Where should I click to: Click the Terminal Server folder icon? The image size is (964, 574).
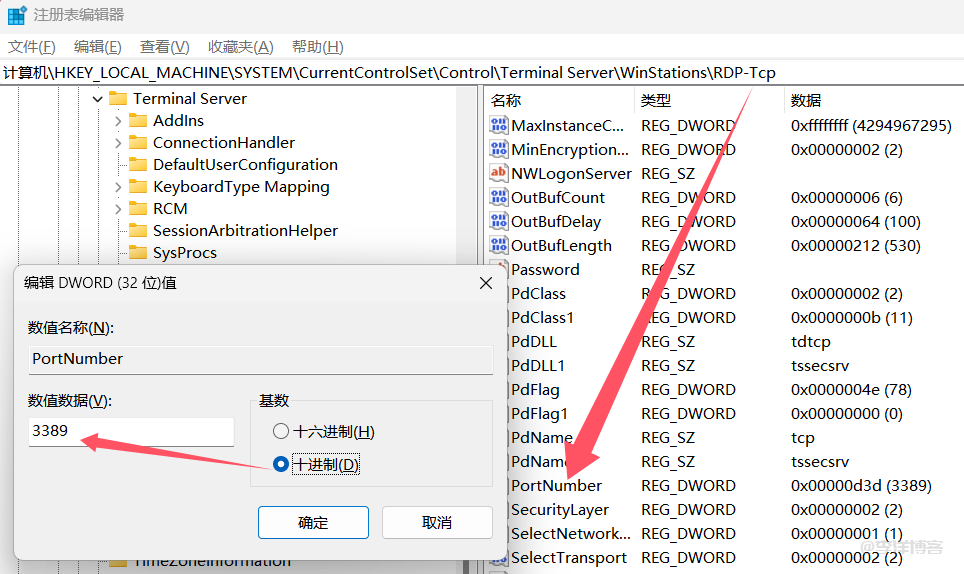click(118, 99)
